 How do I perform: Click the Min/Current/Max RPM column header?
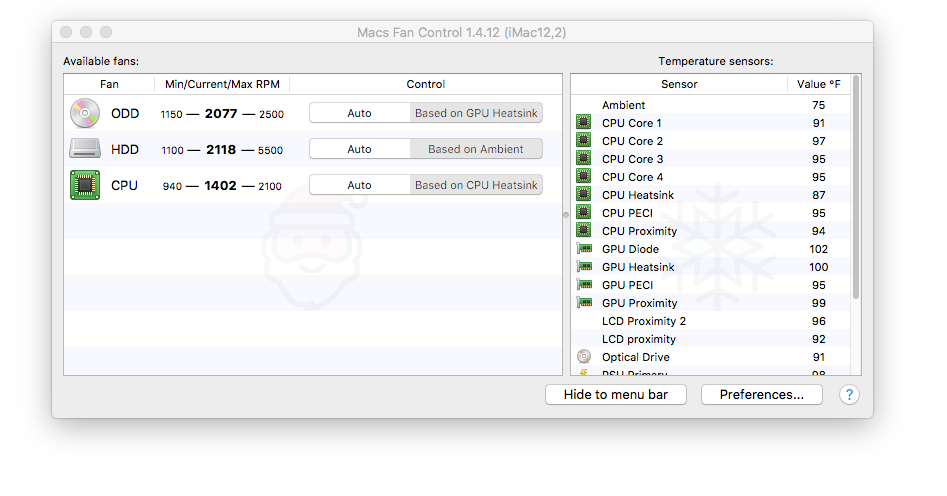(222, 84)
